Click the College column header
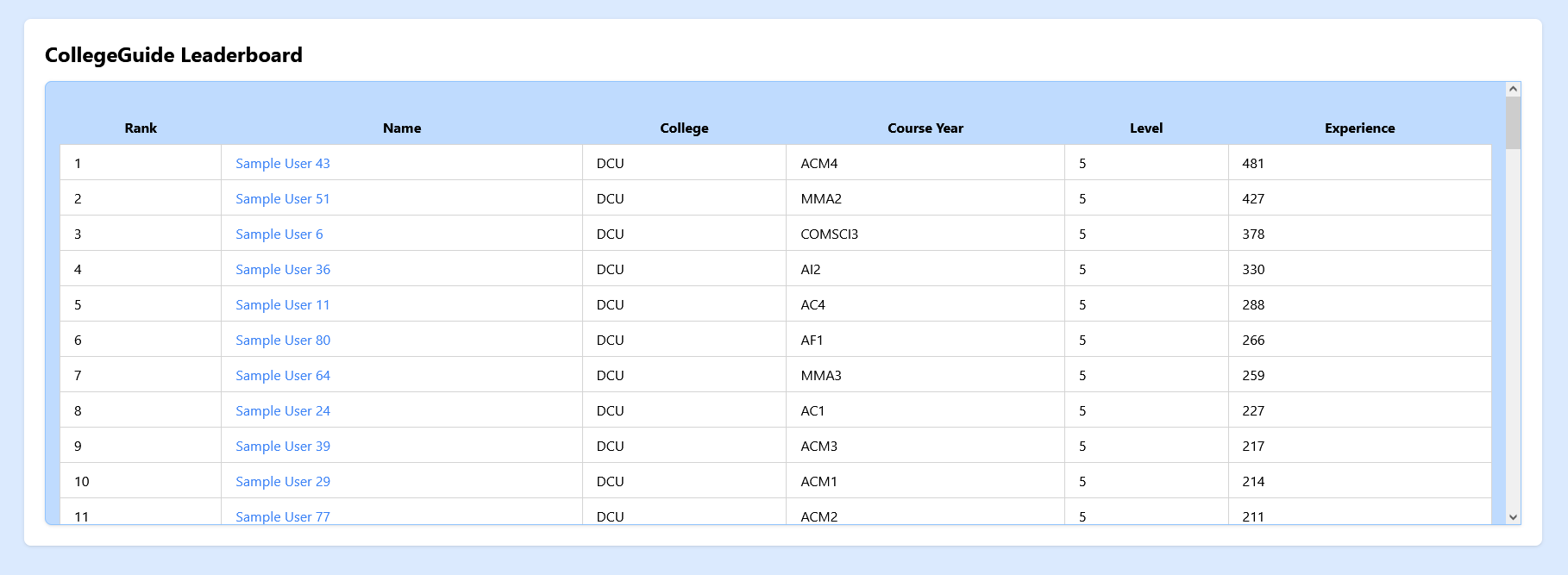Image resolution: width=1568 pixels, height=575 pixels. pos(684,128)
